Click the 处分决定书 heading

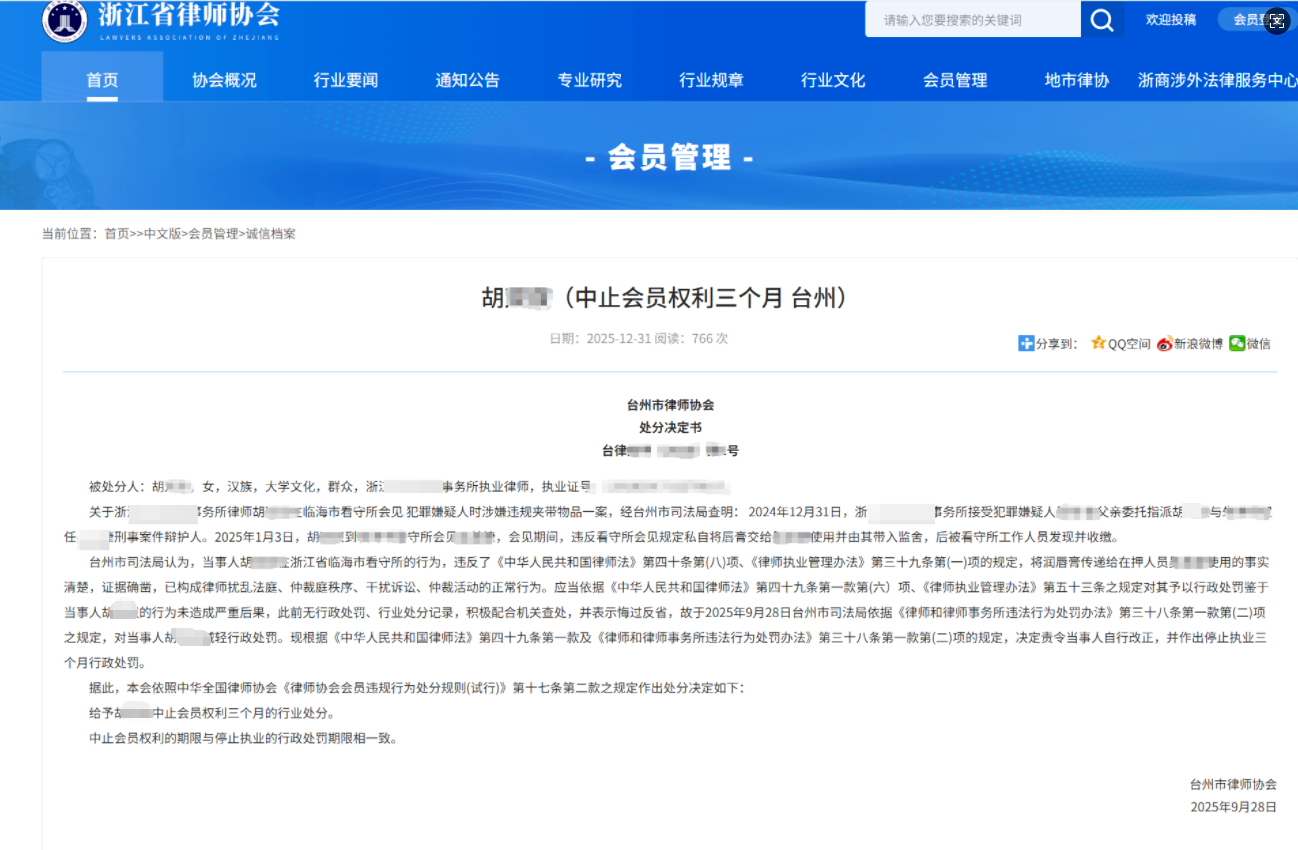(x=670, y=428)
